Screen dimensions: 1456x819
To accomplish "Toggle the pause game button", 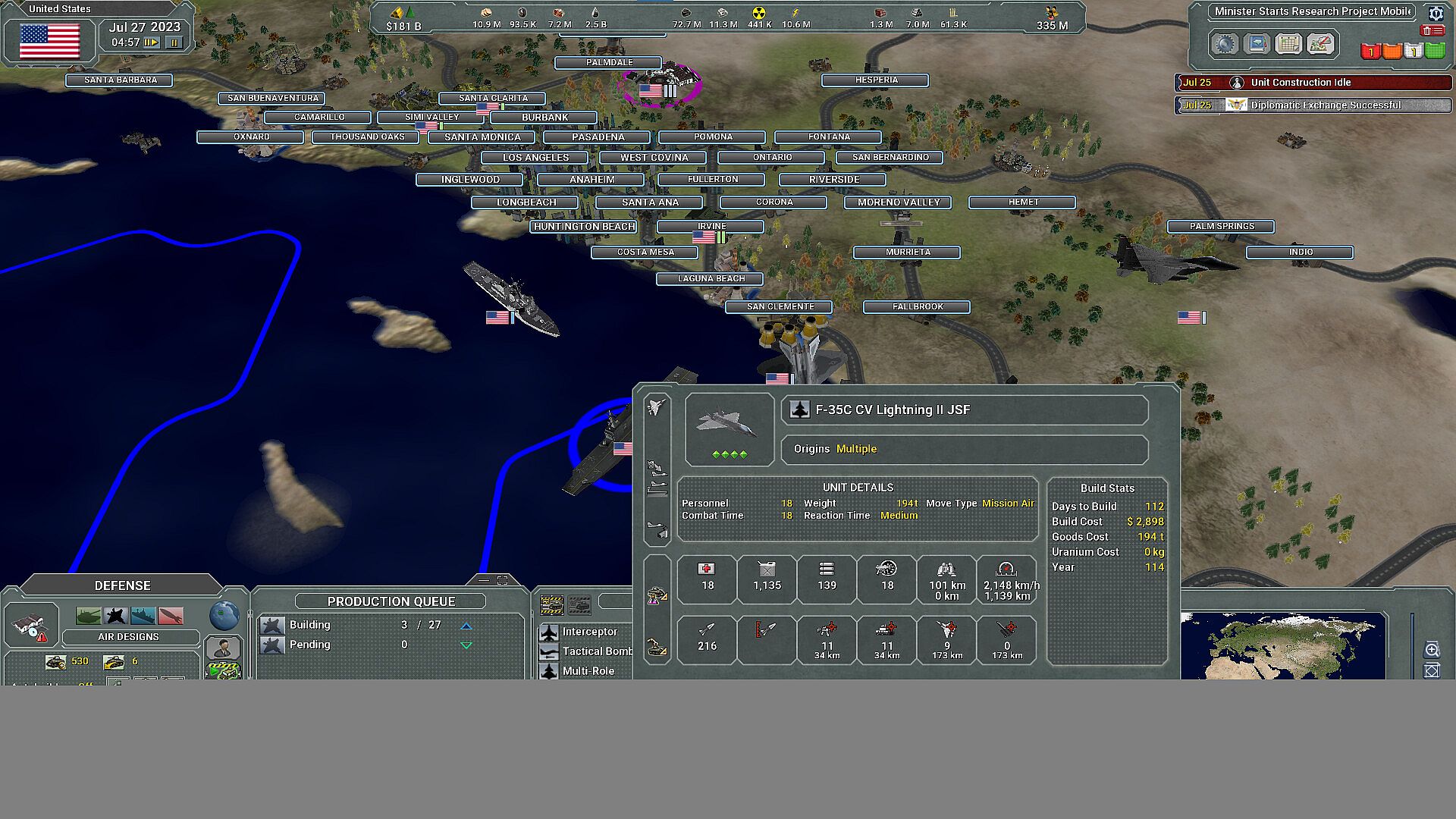I will click(x=174, y=42).
